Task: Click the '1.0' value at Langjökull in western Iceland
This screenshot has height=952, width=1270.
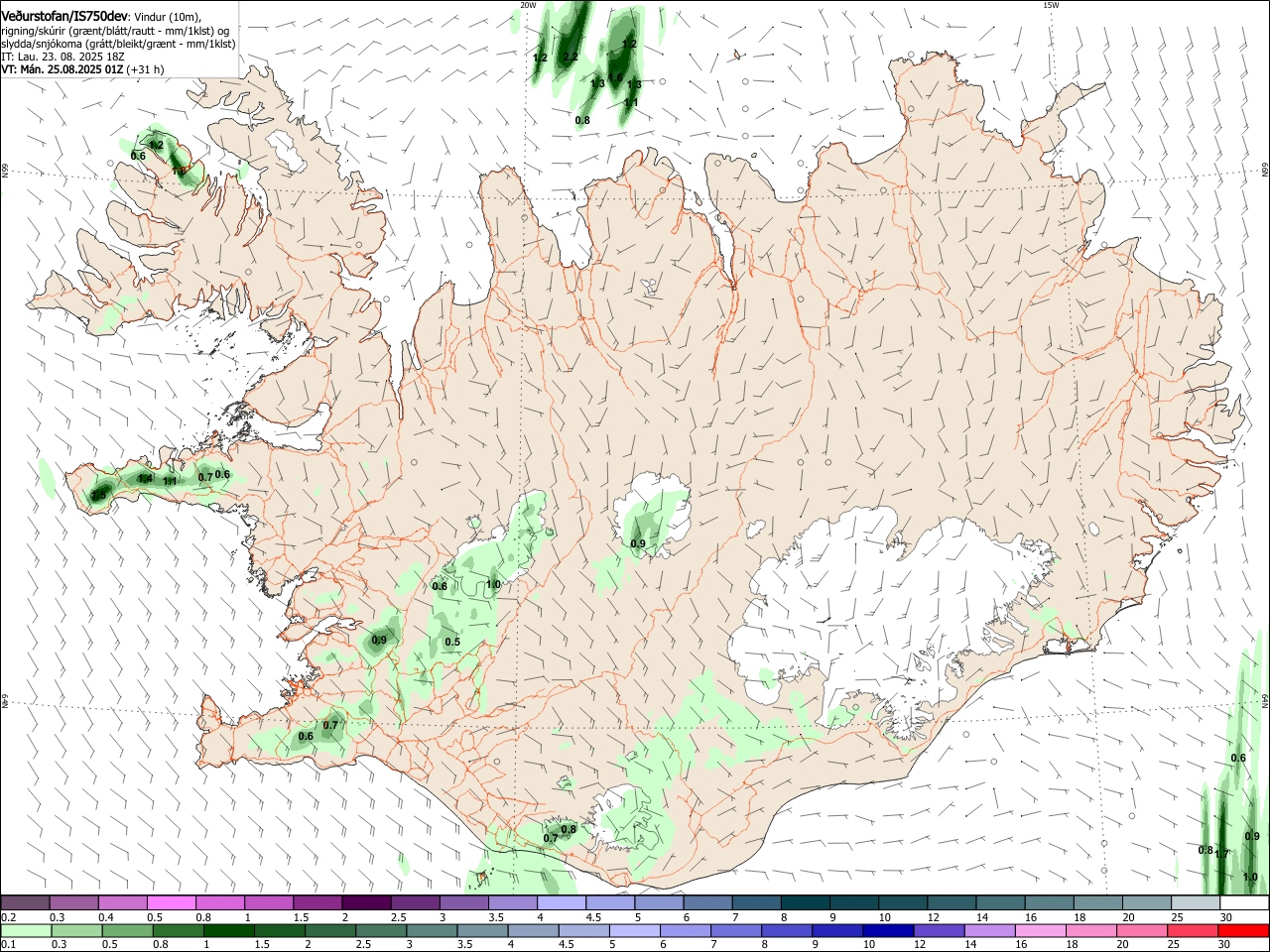Action: point(493,585)
